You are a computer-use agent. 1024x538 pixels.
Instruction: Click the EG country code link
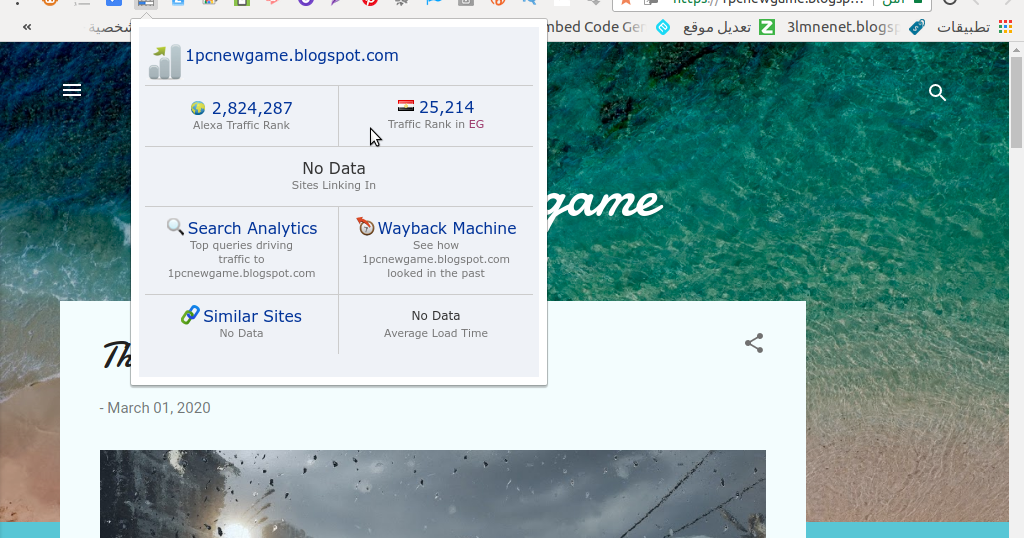pyautogui.click(x=476, y=124)
